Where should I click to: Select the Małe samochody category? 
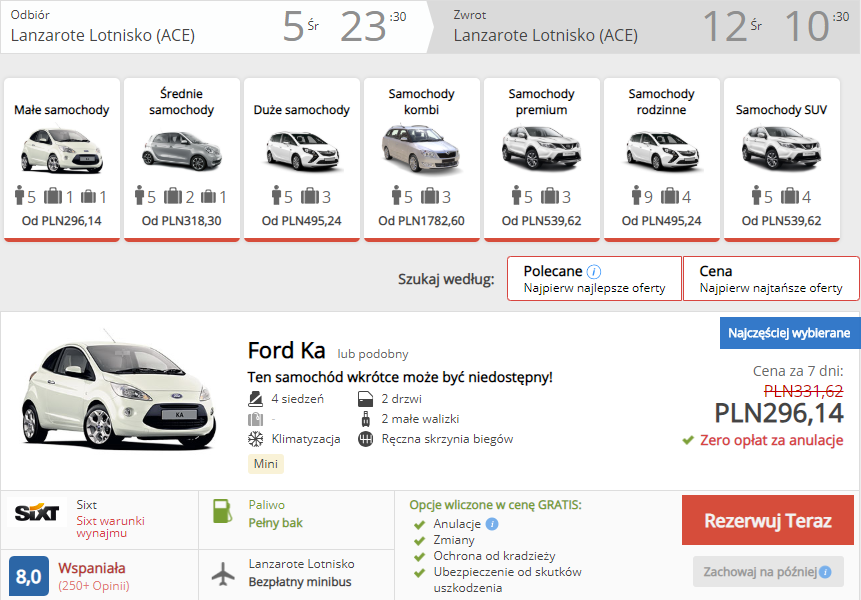coord(62,158)
